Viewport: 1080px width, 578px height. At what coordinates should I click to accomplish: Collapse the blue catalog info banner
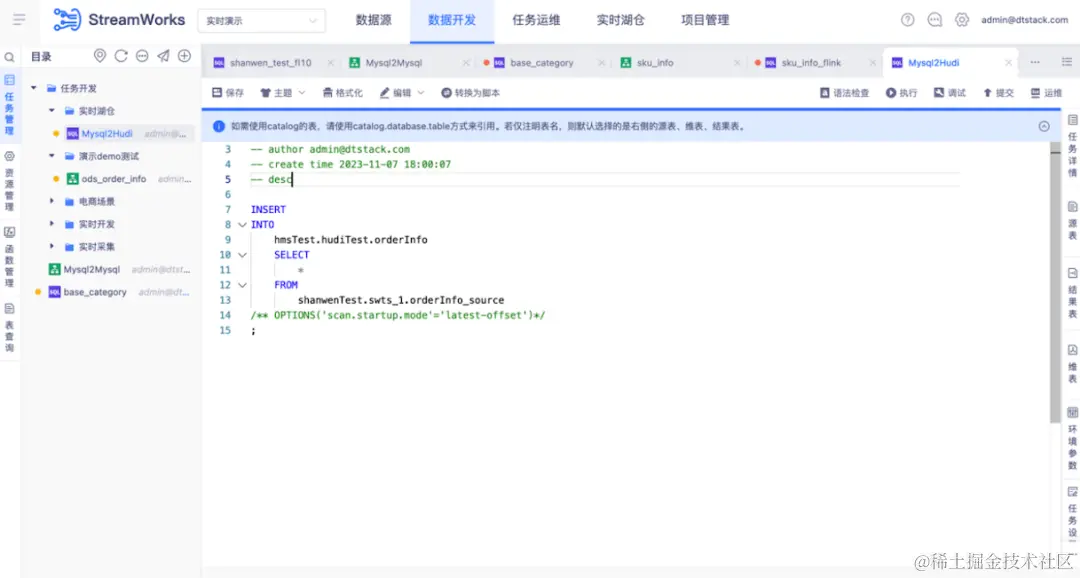click(x=1044, y=126)
